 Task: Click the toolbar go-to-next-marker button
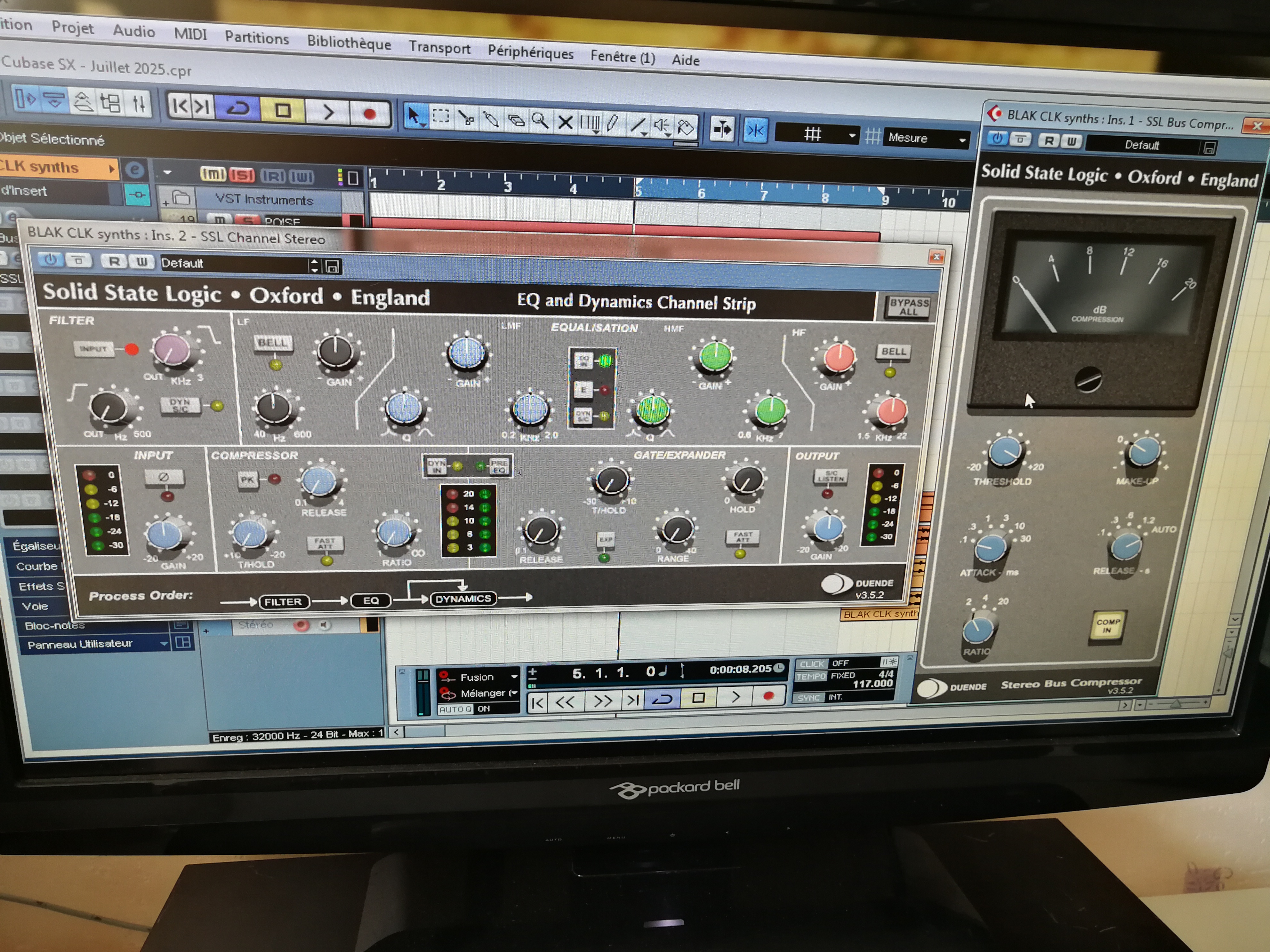tap(202, 107)
